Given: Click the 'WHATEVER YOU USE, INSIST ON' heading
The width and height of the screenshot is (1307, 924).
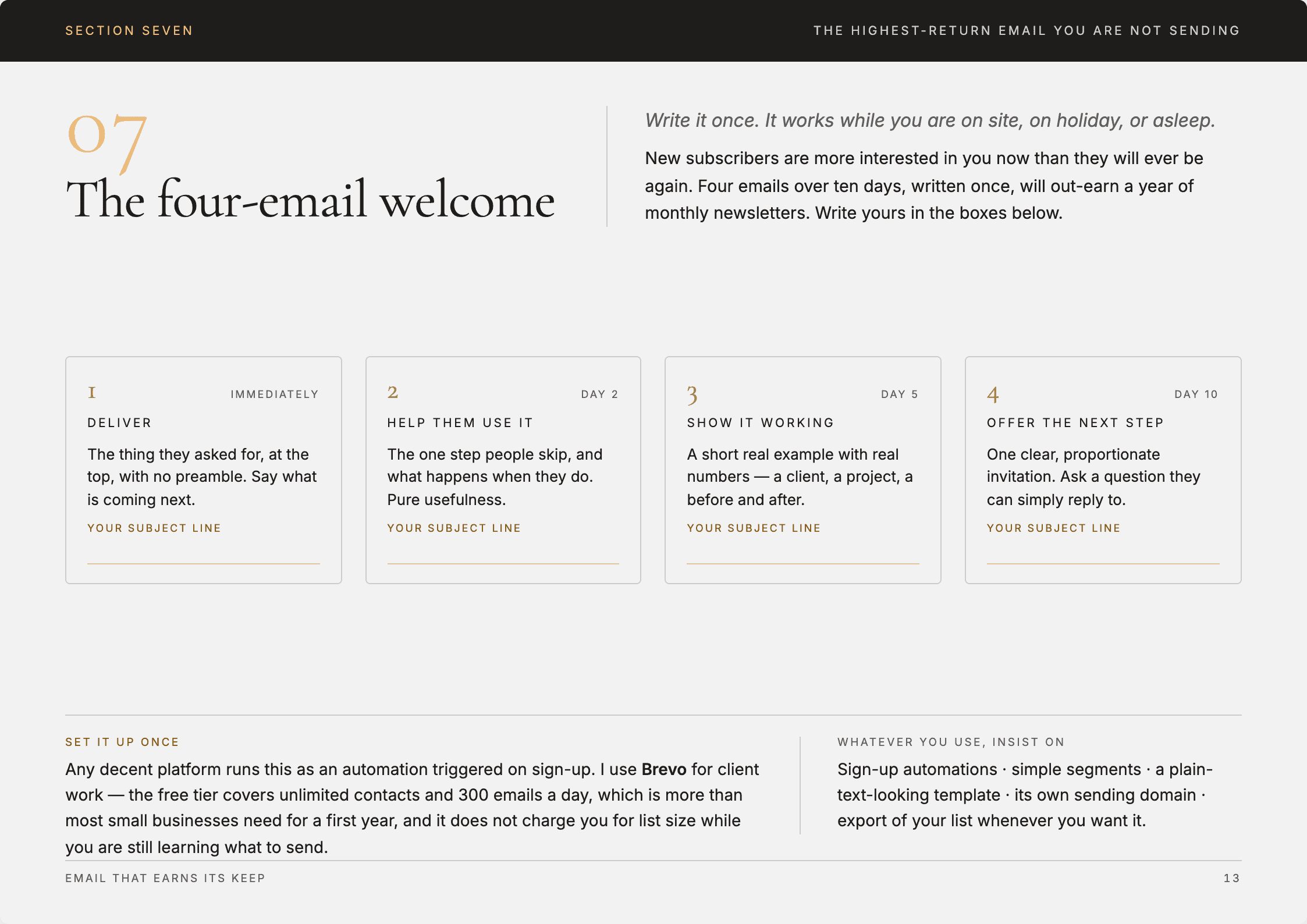Looking at the screenshot, I should [951, 742].
